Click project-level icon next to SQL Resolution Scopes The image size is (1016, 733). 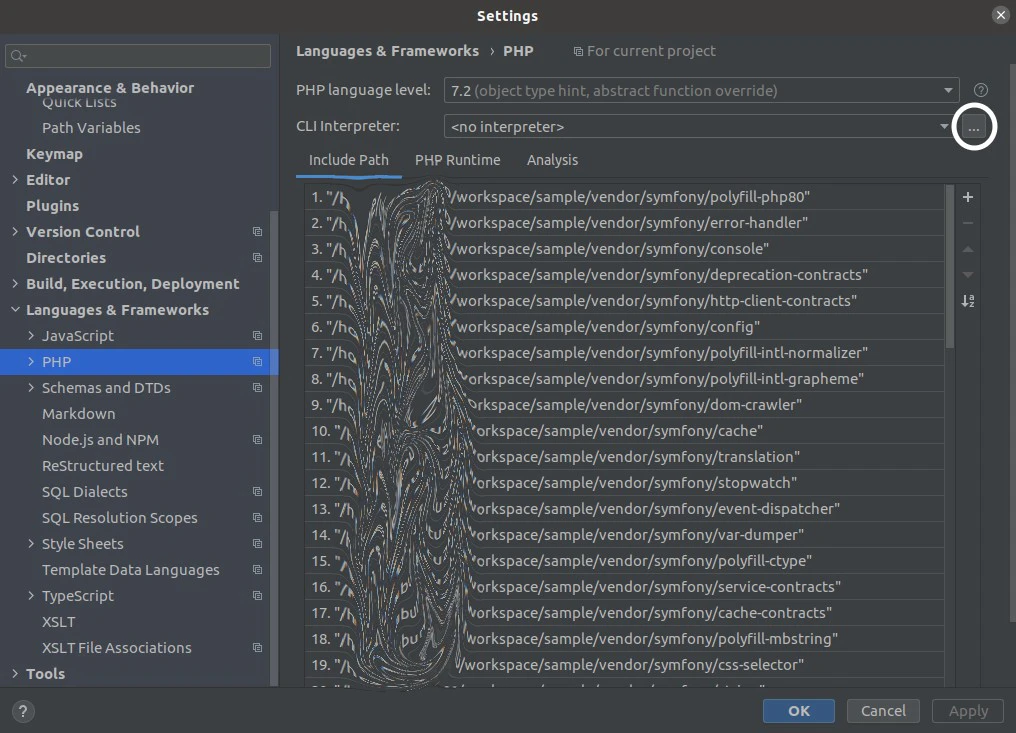[257, 517]
